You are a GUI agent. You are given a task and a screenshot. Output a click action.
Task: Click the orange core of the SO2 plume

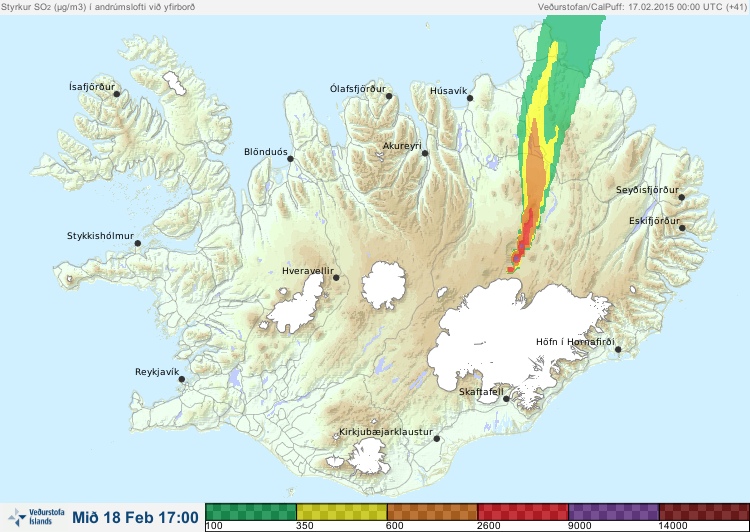(x=536, y=172)
